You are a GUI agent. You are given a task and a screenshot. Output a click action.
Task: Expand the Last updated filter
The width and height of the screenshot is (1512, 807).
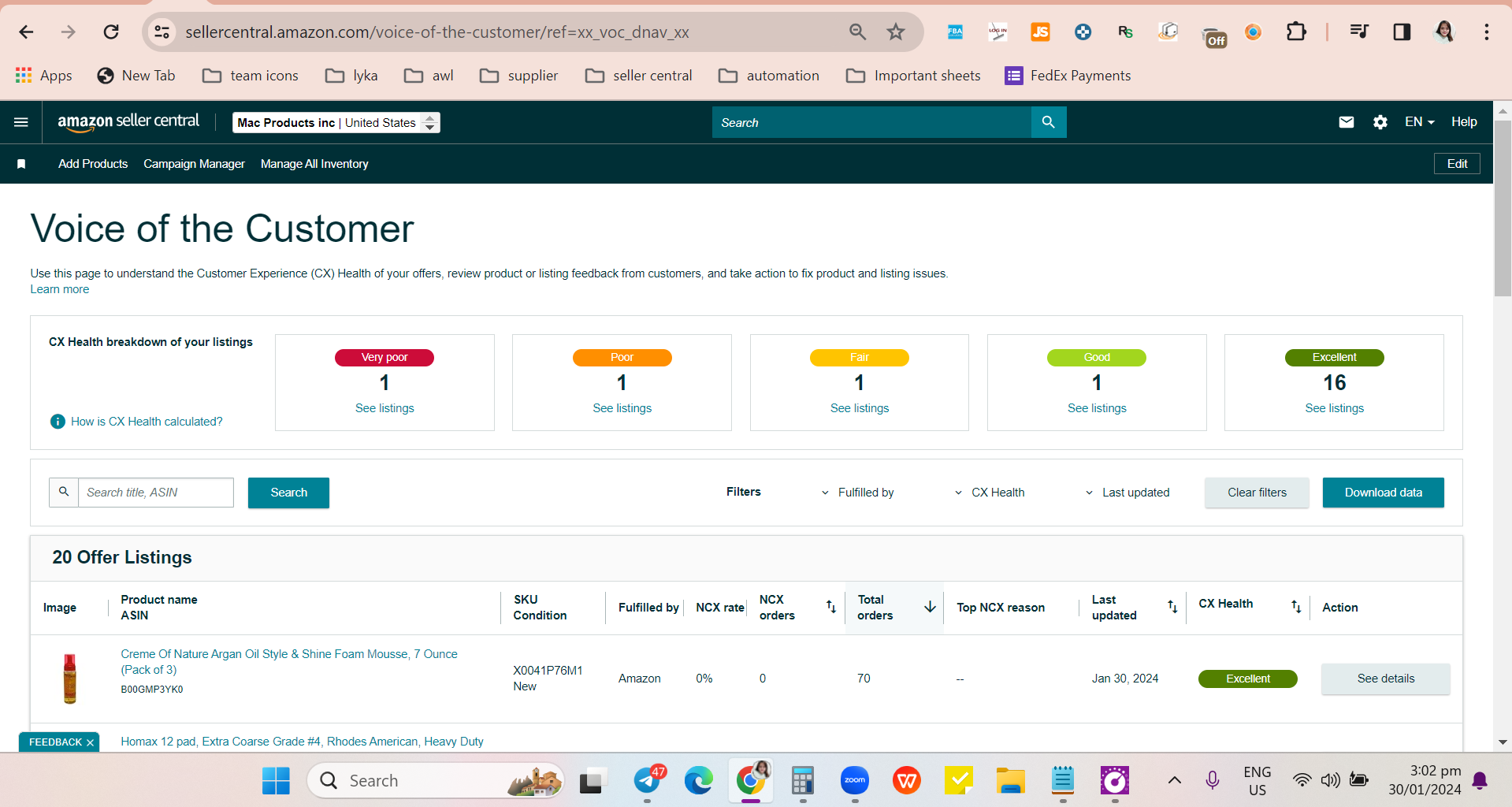tap(1127, 493)
